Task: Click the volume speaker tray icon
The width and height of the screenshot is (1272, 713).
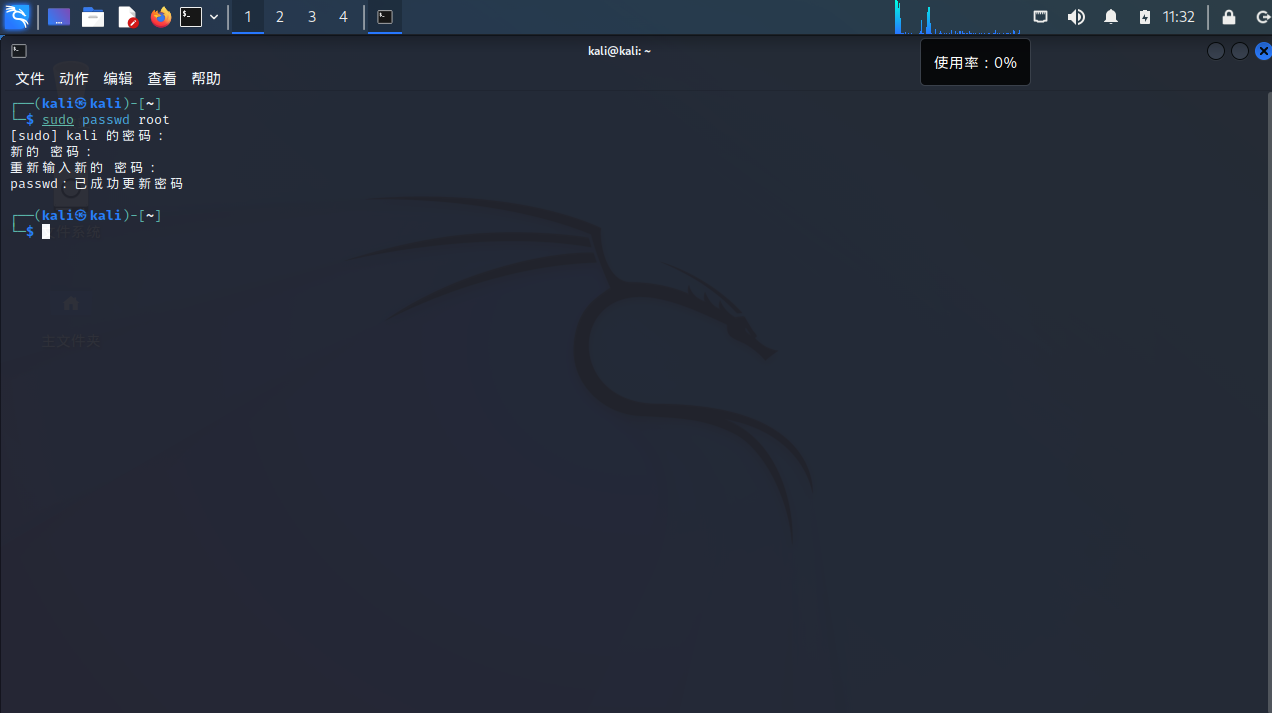Action: pos(1076,17)
